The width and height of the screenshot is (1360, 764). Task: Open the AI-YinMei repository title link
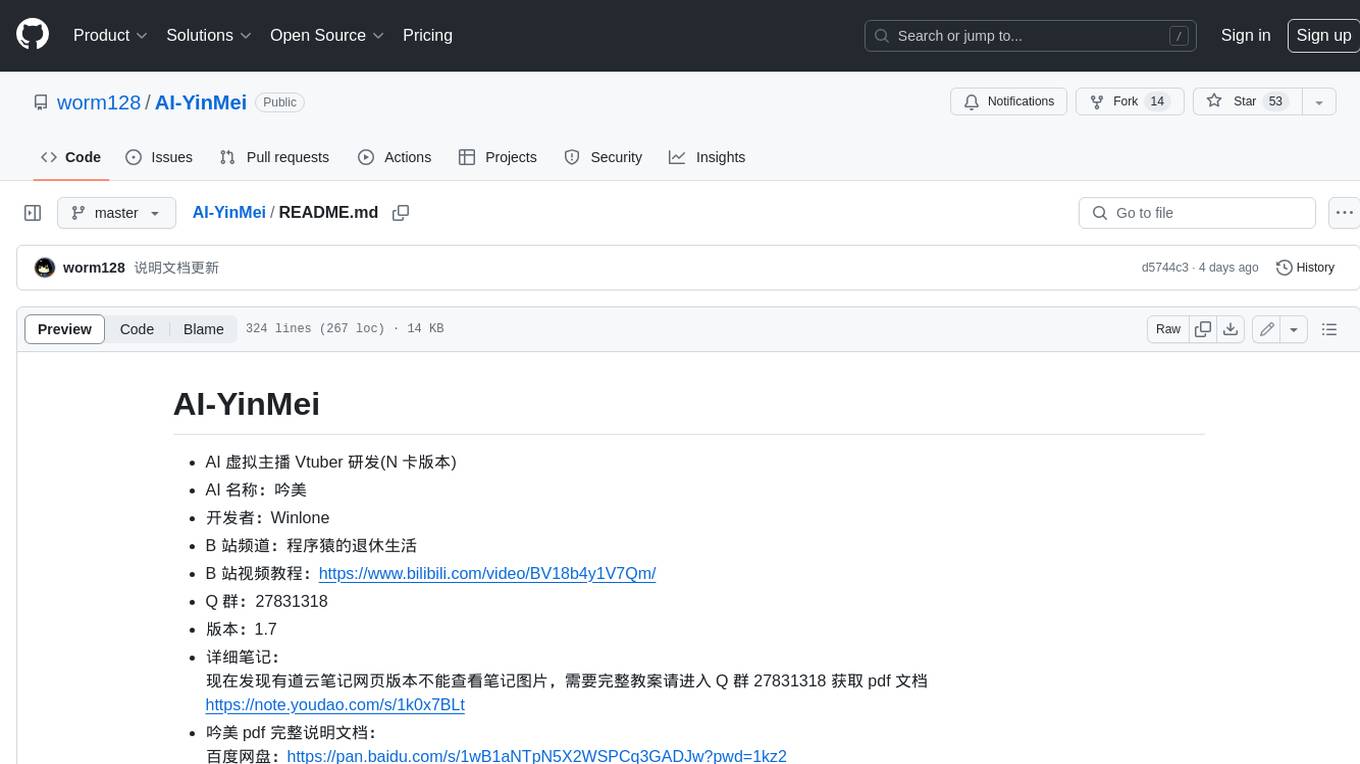pyautogui.click(x=201, y=102)
